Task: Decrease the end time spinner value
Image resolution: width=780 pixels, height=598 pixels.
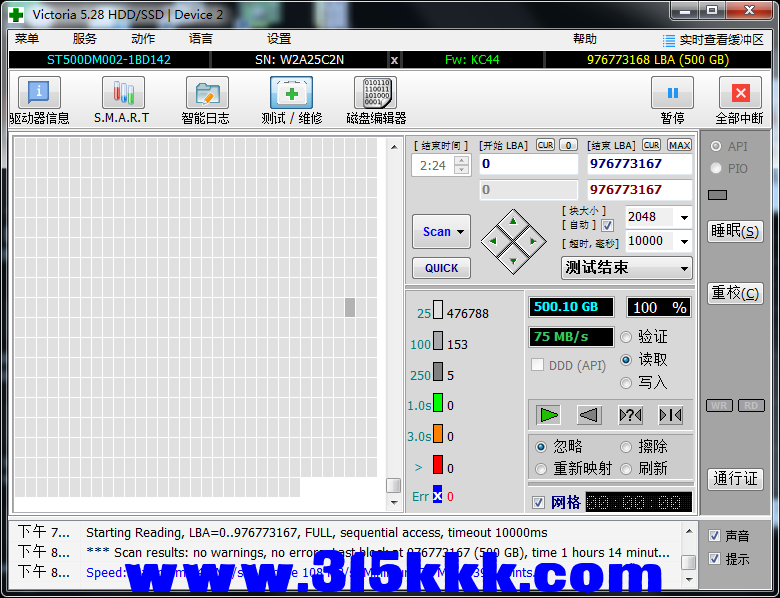Action: [x=462, y=170]
